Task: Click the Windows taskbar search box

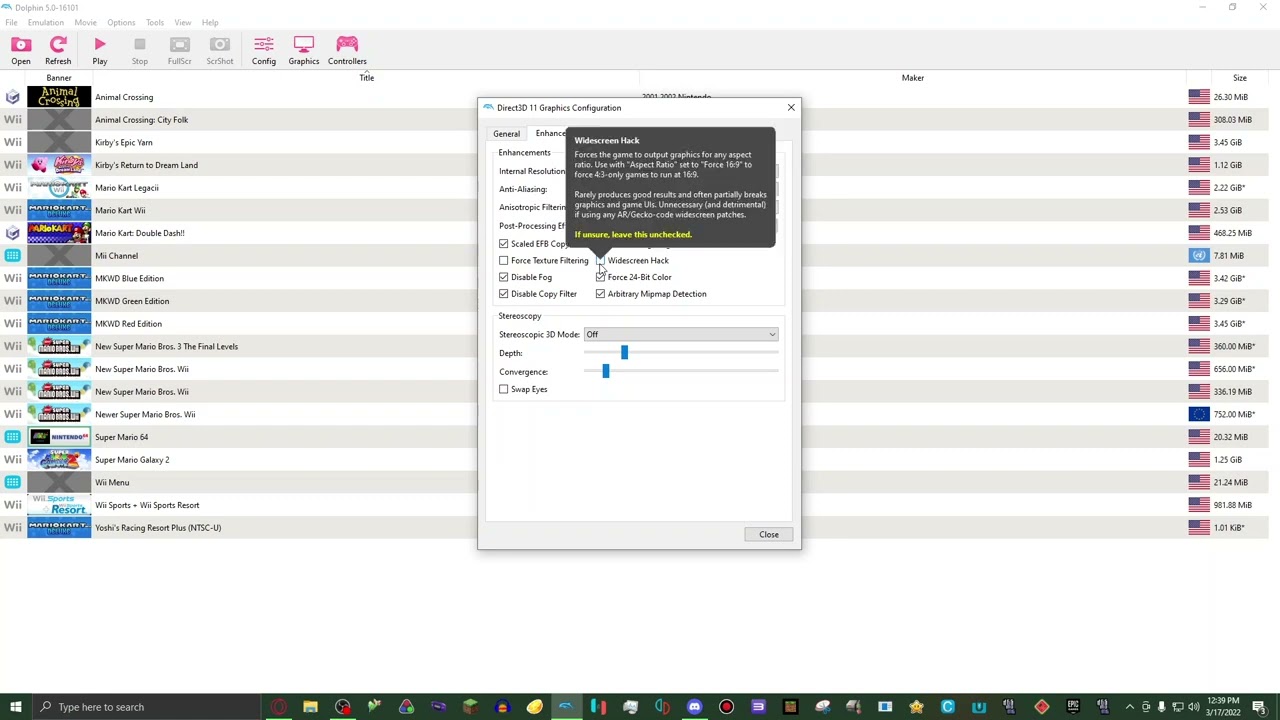Action: coord(146,707)
